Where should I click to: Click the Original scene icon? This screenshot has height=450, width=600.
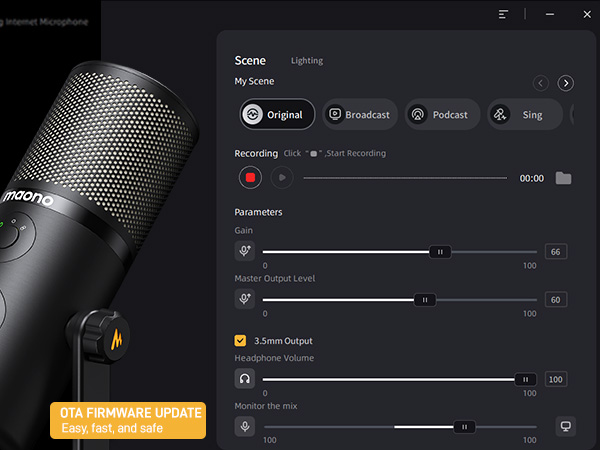pos(253,114)
